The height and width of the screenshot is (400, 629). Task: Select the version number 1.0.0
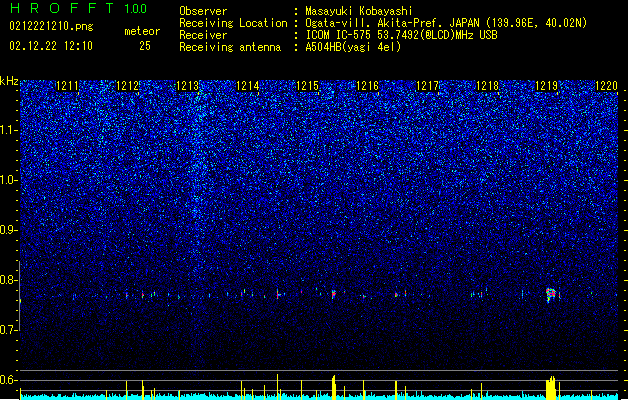135,9
